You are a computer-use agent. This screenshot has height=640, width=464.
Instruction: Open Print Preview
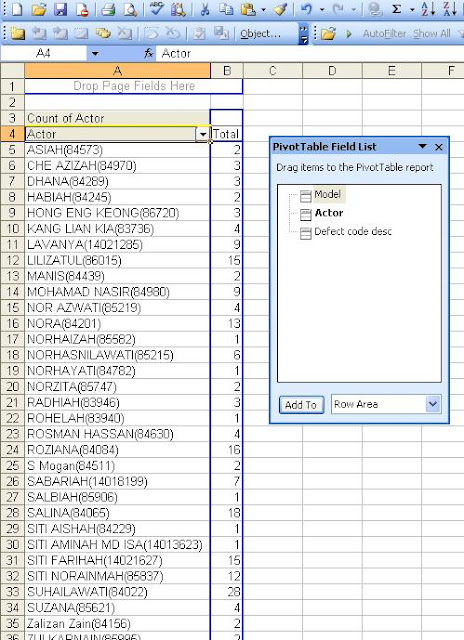[x=130, y=9]
